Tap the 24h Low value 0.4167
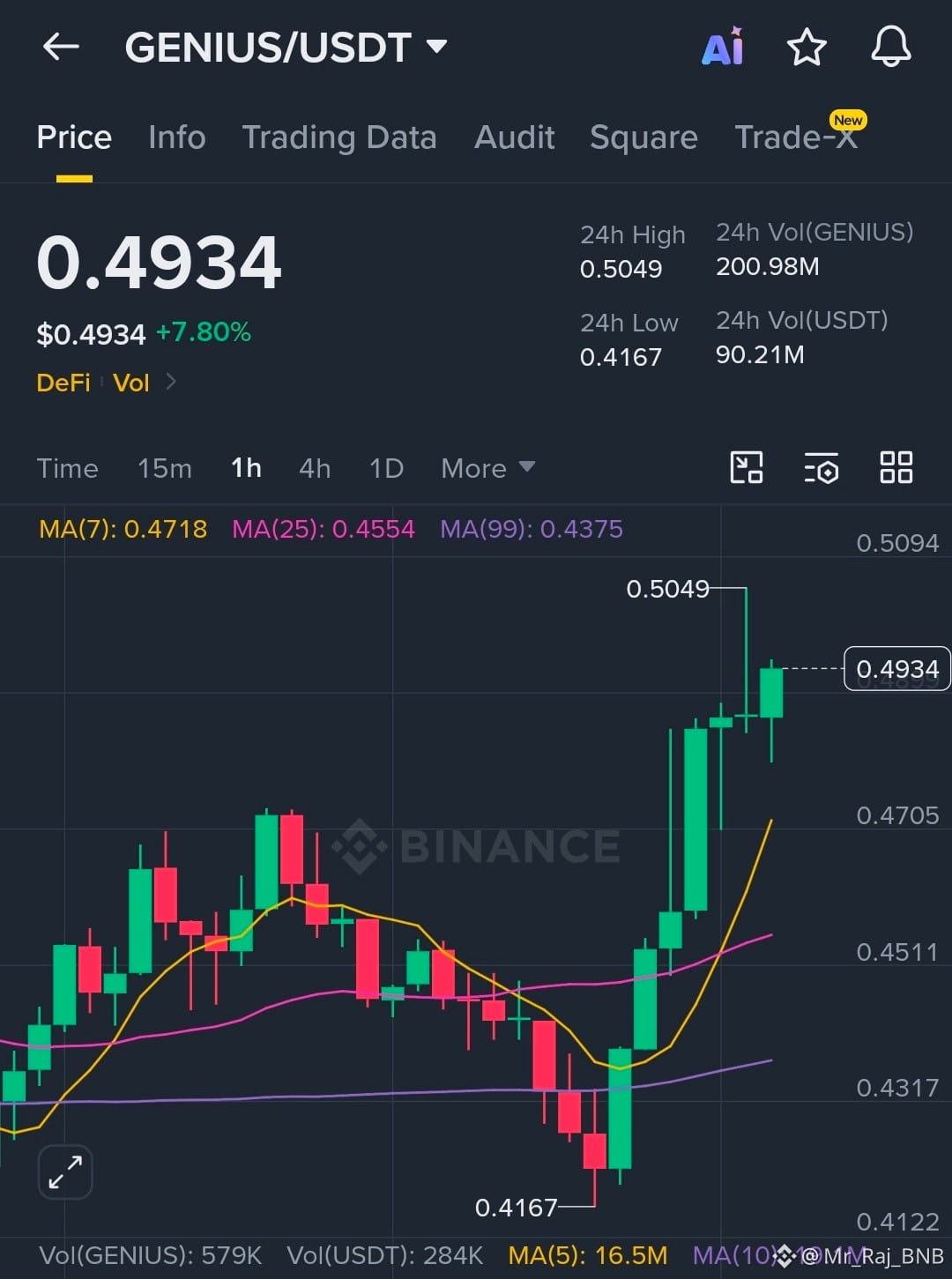Image resolution: width=952 pixels, height=1279 pixels. point(621,357)
